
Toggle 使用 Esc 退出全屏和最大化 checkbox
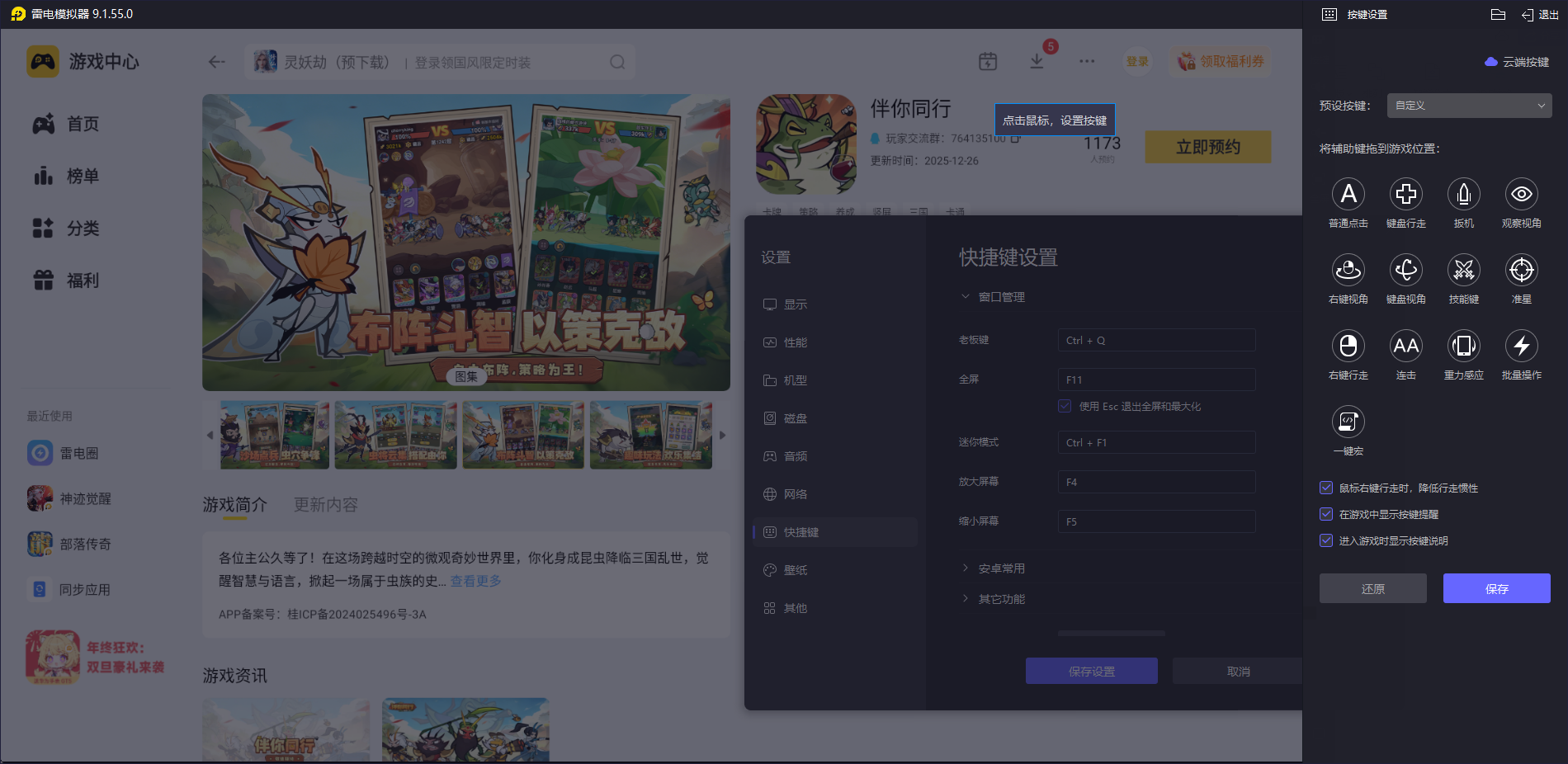pyautogui.click(x=1065, y=406)
